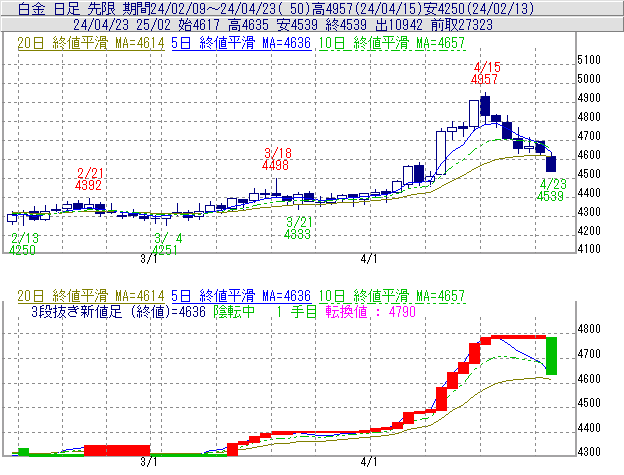Click the 3/21 4333 low label
Viewport: 624px width, 475px height.
point(298,228)
